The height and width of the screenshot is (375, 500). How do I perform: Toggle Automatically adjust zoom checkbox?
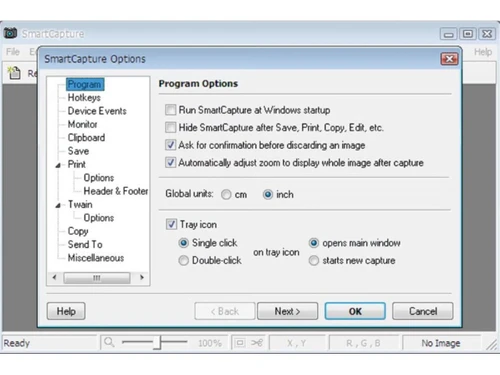(170, 163)
